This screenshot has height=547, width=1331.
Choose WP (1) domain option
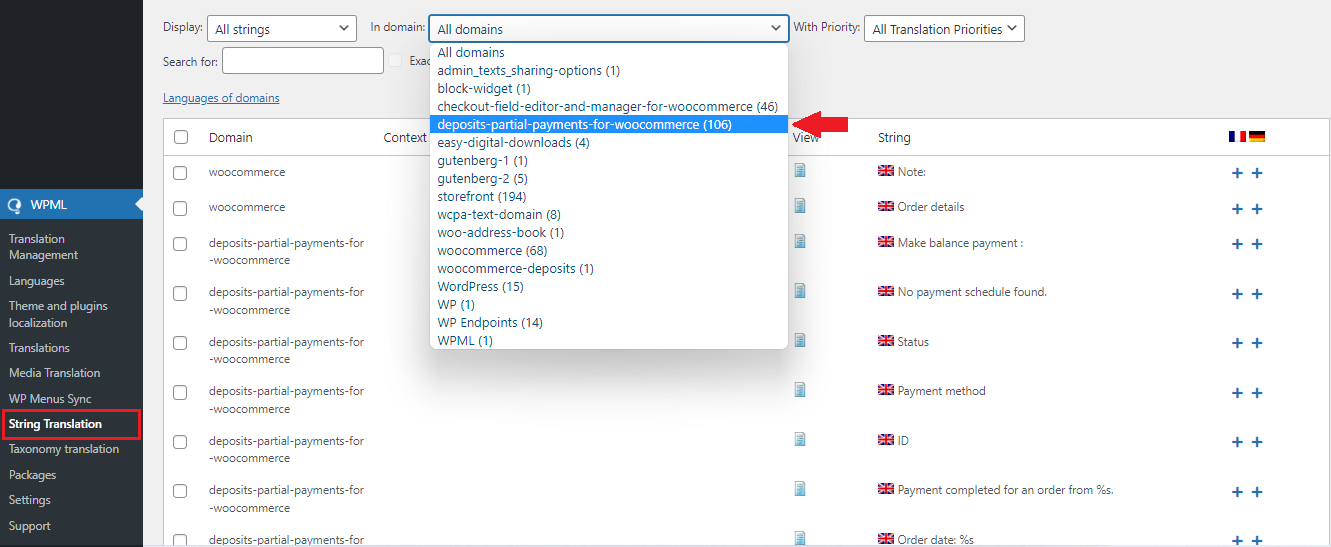(x=609, y=305)
